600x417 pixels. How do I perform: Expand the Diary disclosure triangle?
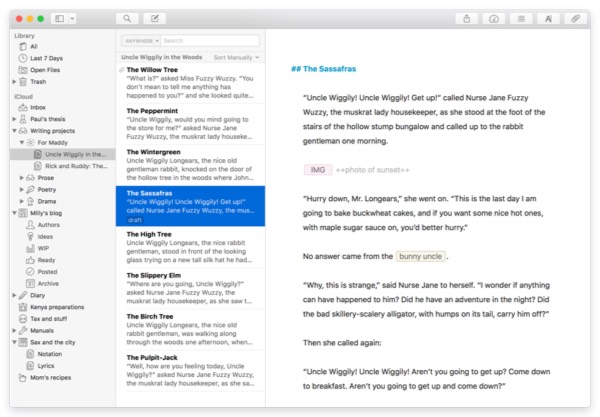coord(14,295)
